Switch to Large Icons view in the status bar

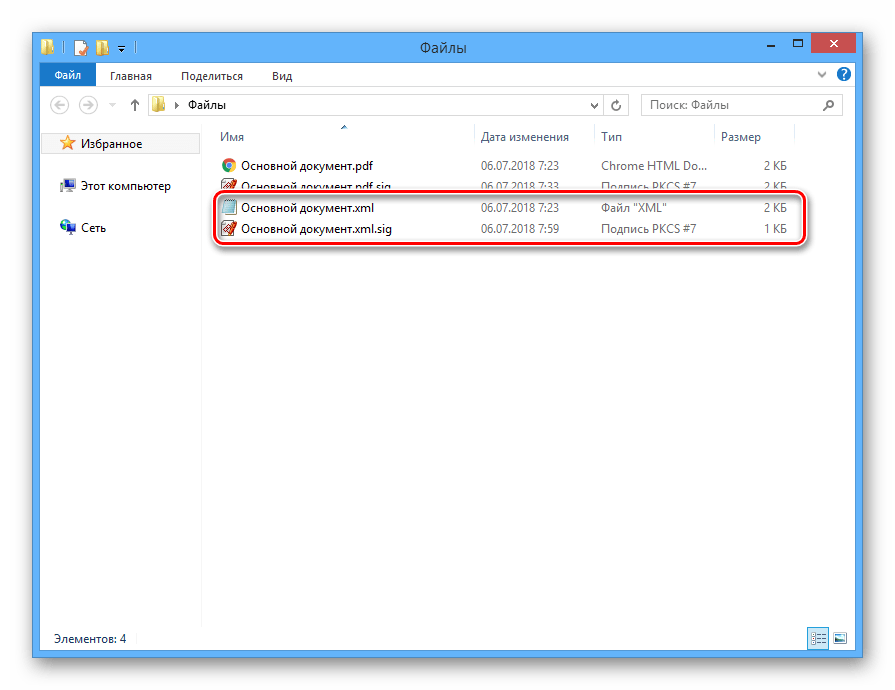click(840, 638)
